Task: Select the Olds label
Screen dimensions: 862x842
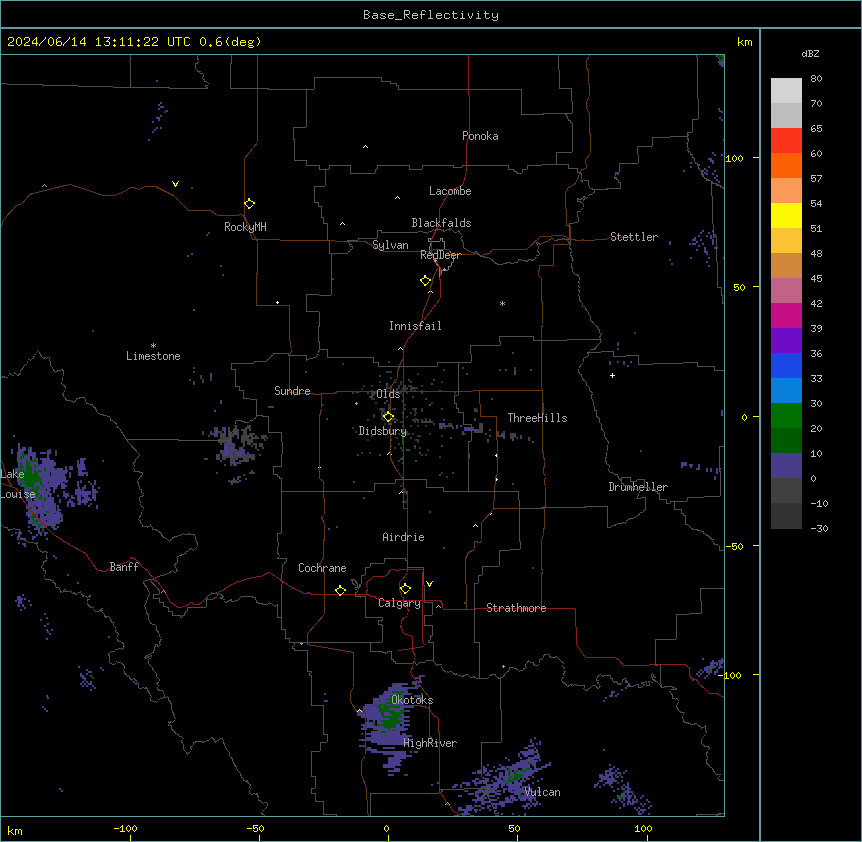Action: pos(388,394)
